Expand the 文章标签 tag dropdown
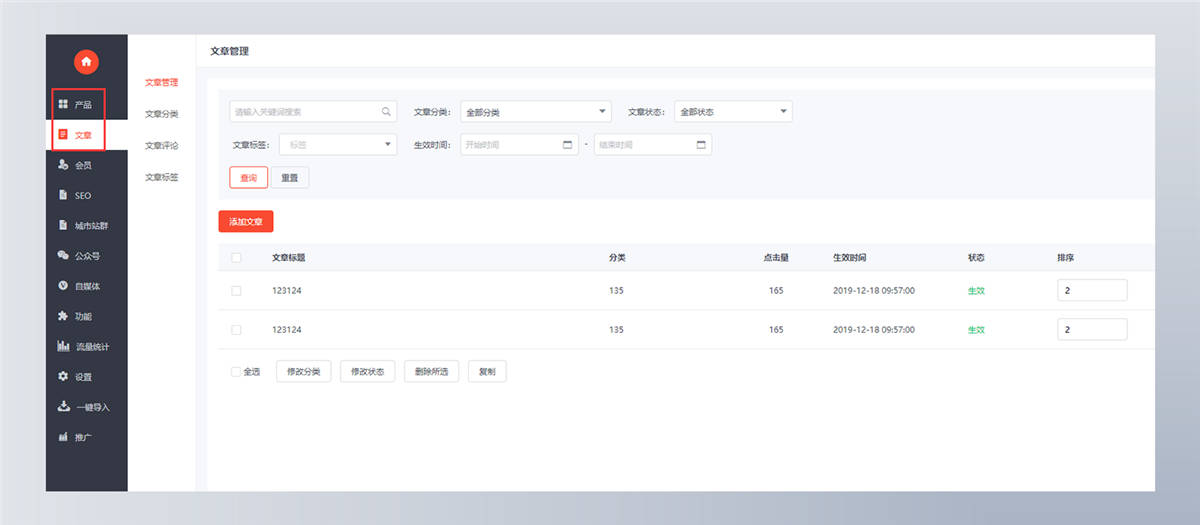The height and width of the screenshot is (525, 1200). coord(338,144)
